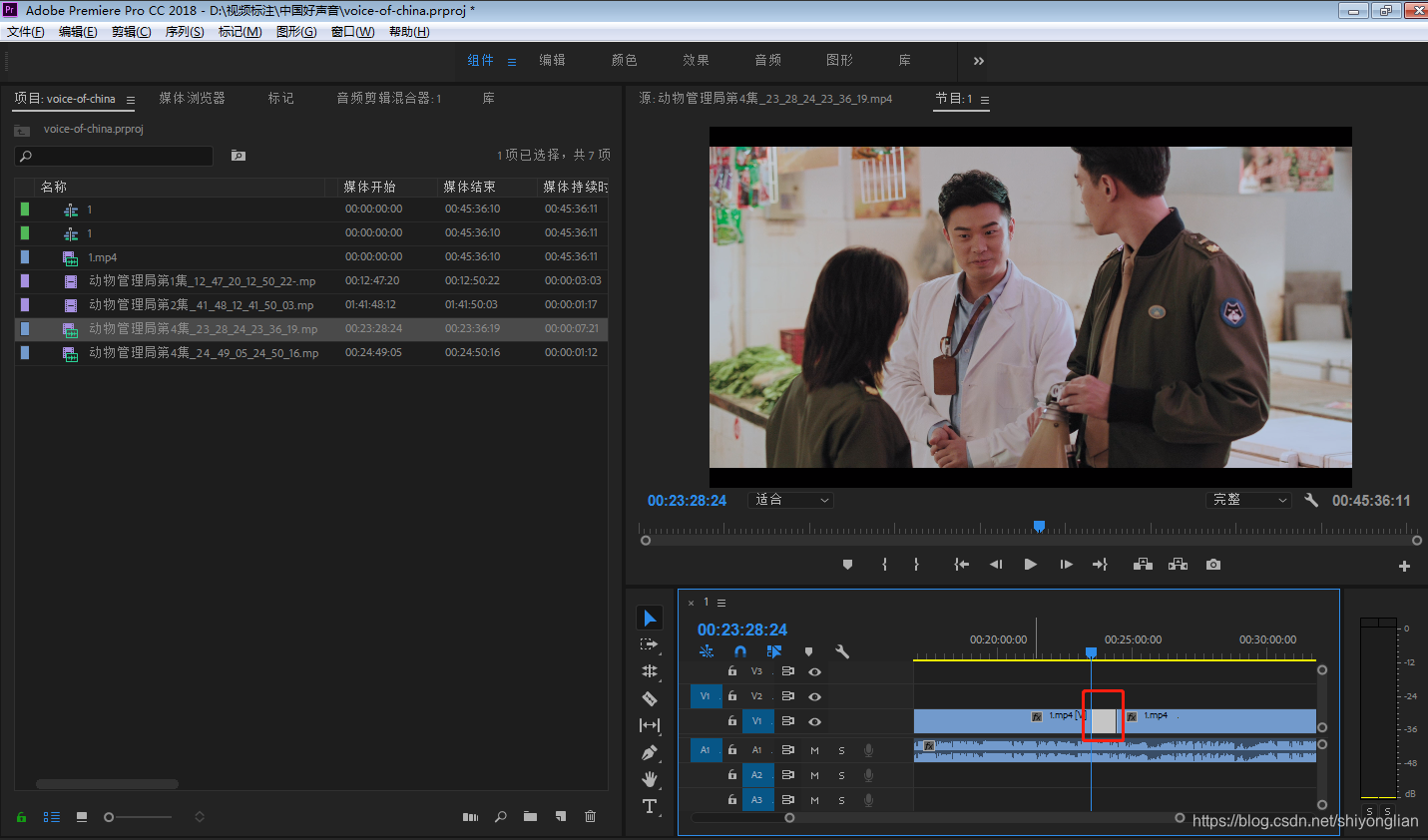
Task: Toggle V1 track output eye
Action: coord(814,721)
